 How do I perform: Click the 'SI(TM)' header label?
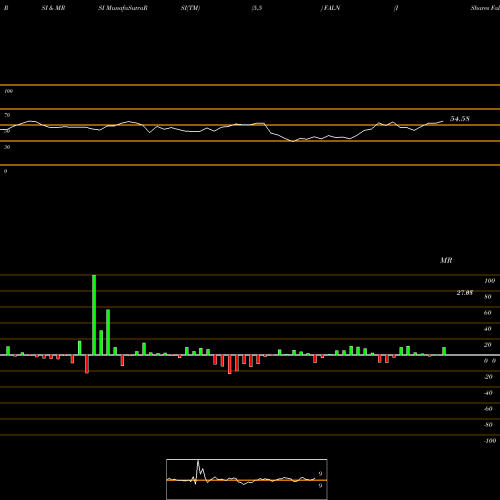tap(190, 8)
